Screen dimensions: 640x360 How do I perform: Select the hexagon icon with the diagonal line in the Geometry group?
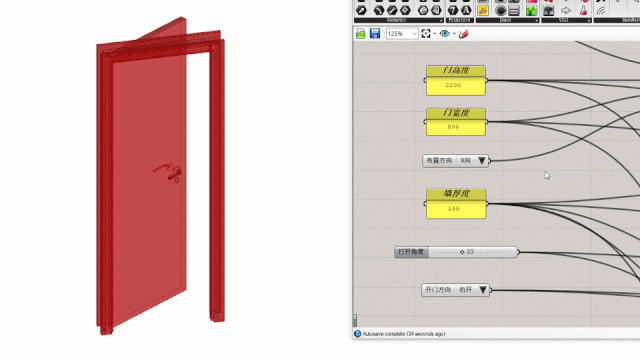(392, 10)
